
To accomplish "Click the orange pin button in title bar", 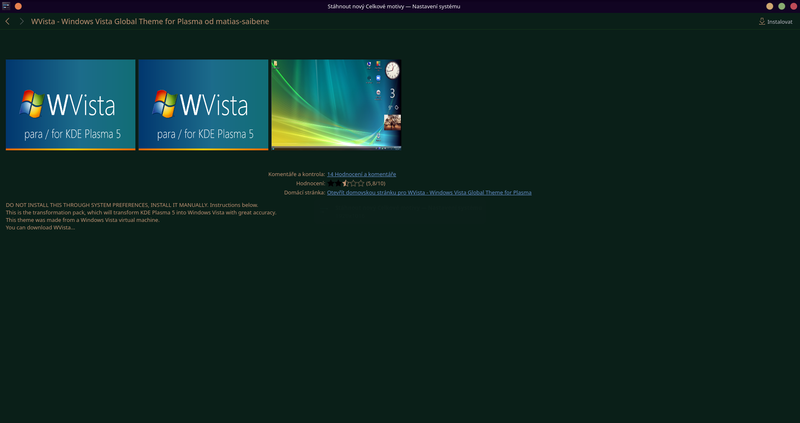I will tap(18, 6).
